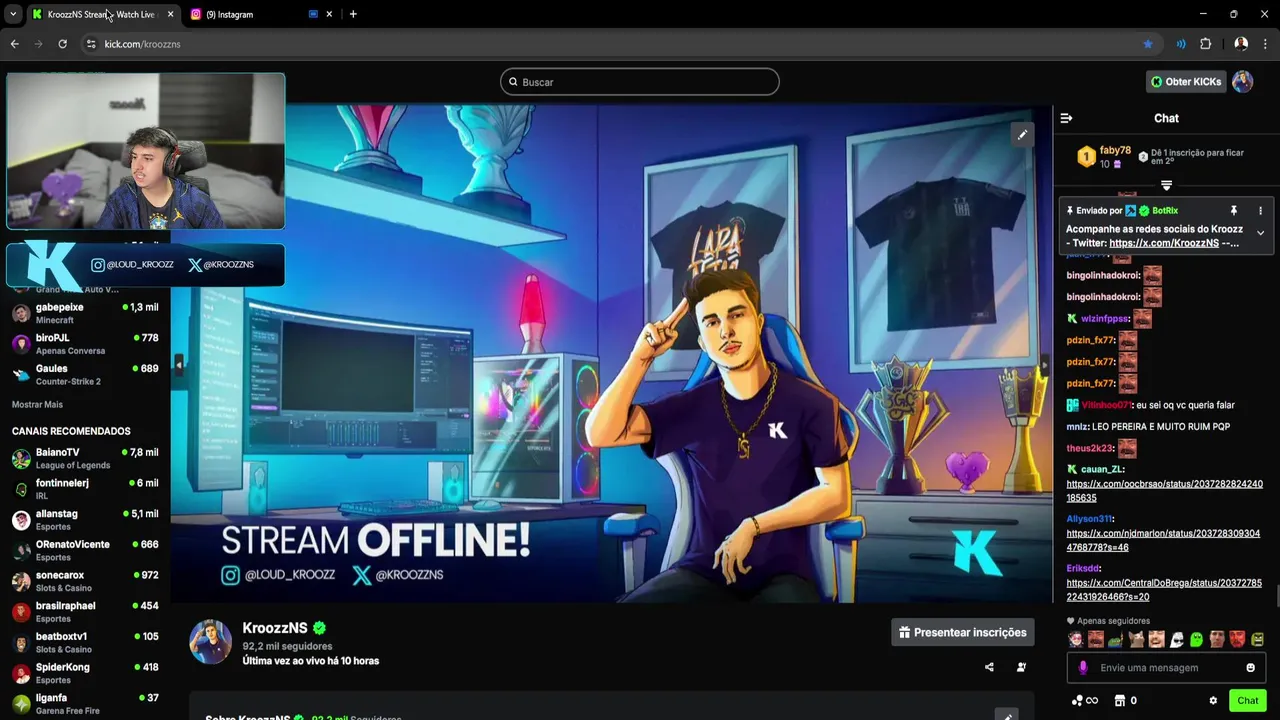The height and width of the screenshot is (720, 1280).
Task: Reload the page
Action: (x=62, y=44)
